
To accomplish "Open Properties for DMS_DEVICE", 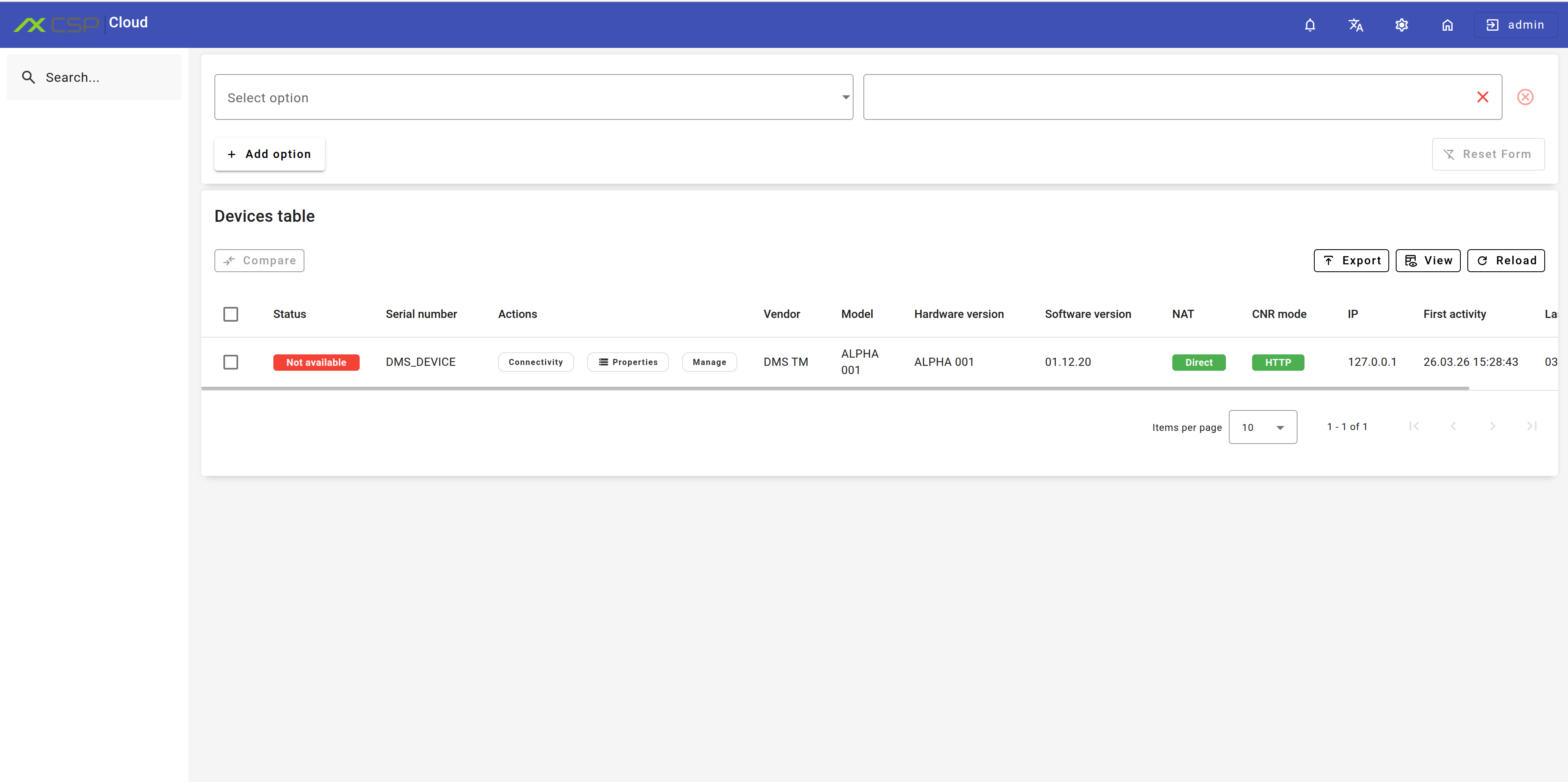I will pos(628,362).
